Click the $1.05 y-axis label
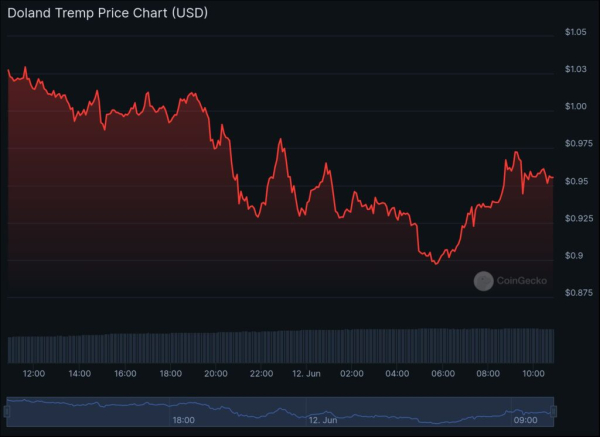 pos(576,32)
